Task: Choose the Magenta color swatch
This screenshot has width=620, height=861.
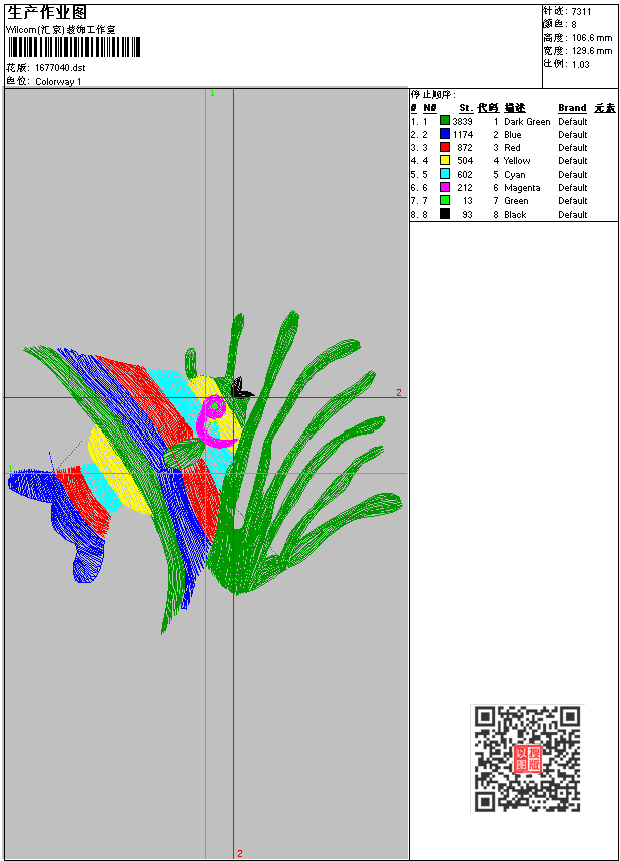Action: tap(445, 187)
